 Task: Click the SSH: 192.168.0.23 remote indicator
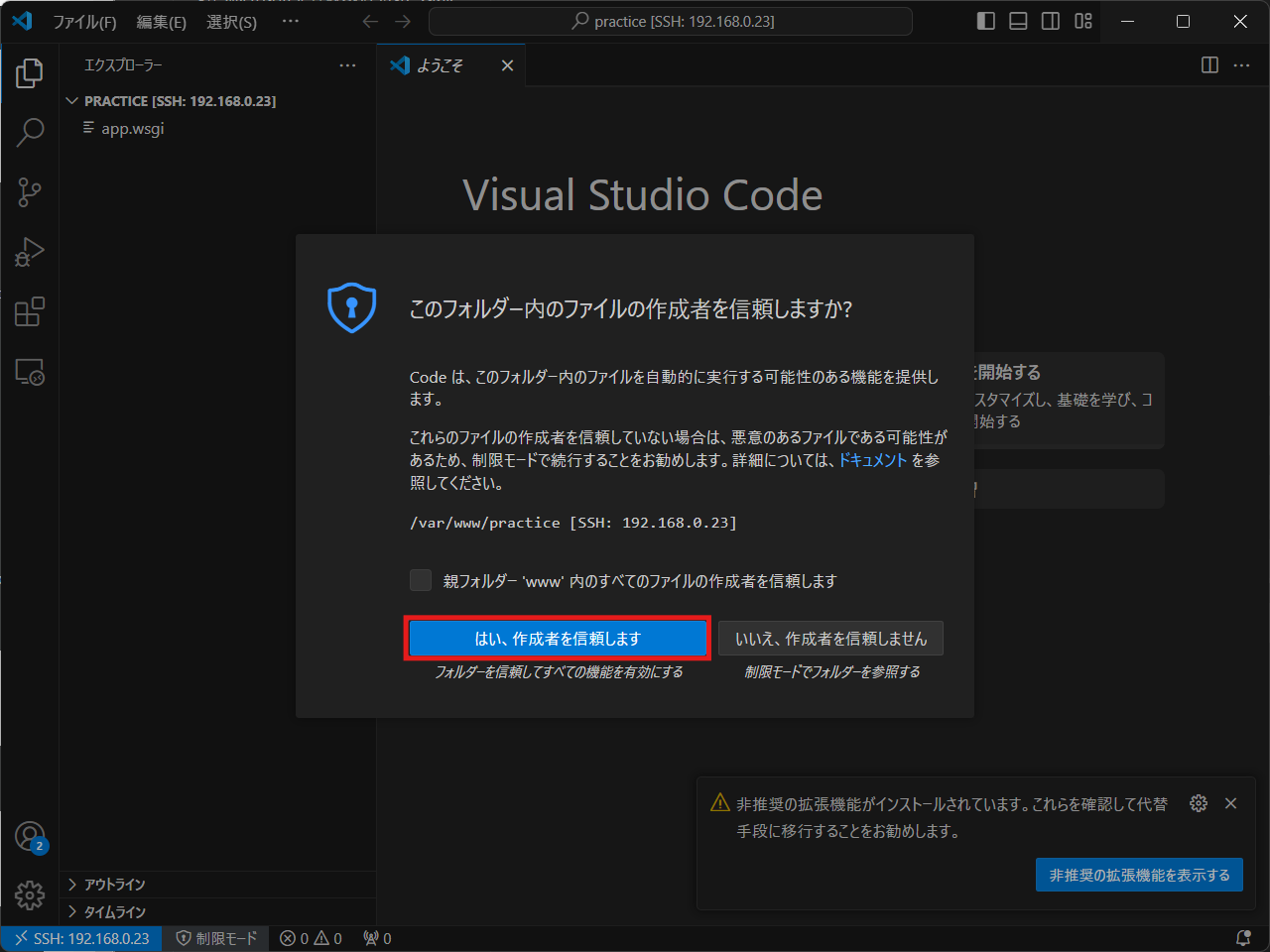(79, 937)
